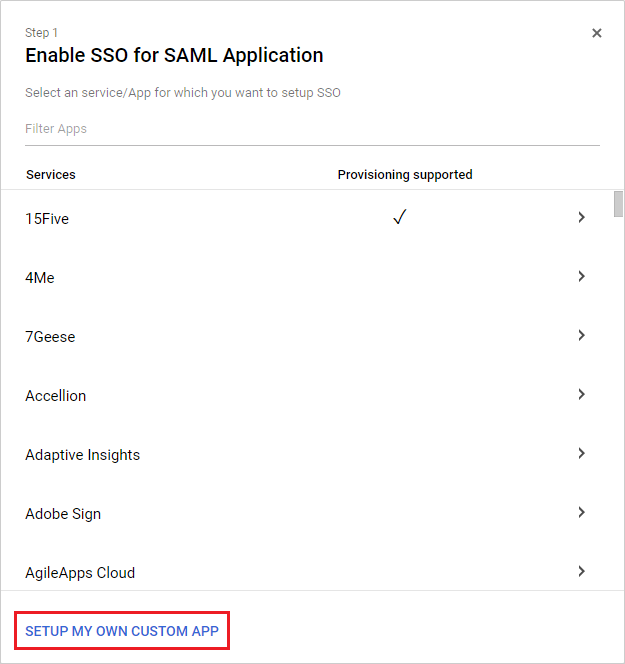Click the AgileApps Cloud arrow icon
625x664 pixels.
coord(581,571)
